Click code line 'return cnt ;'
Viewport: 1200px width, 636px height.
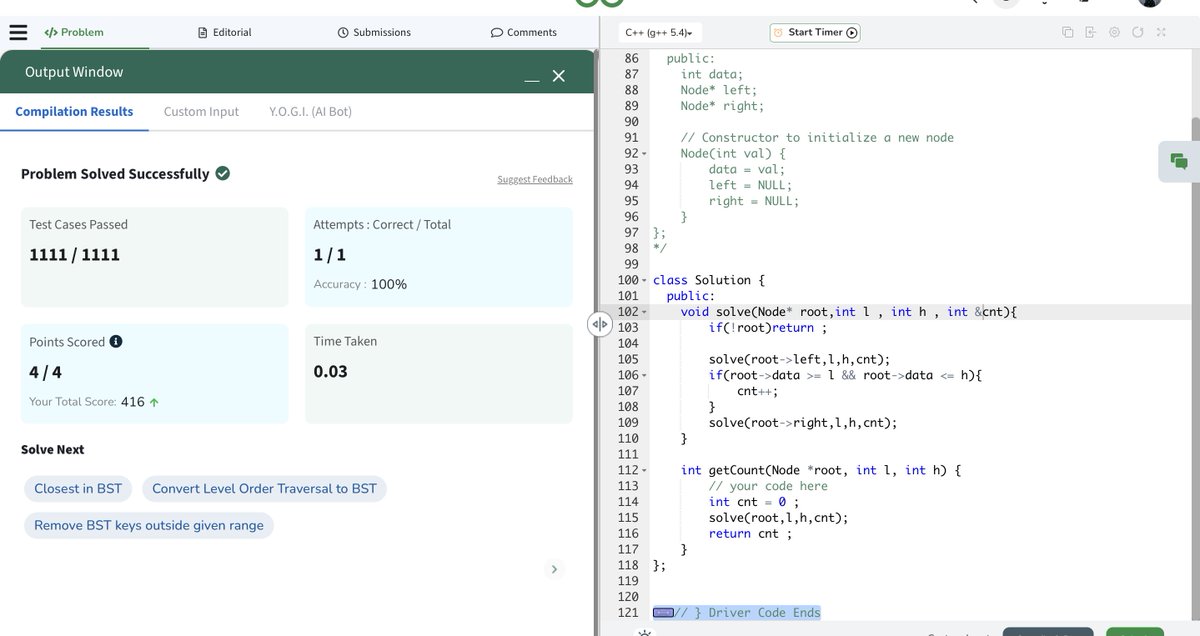click(x=750, y=534)
